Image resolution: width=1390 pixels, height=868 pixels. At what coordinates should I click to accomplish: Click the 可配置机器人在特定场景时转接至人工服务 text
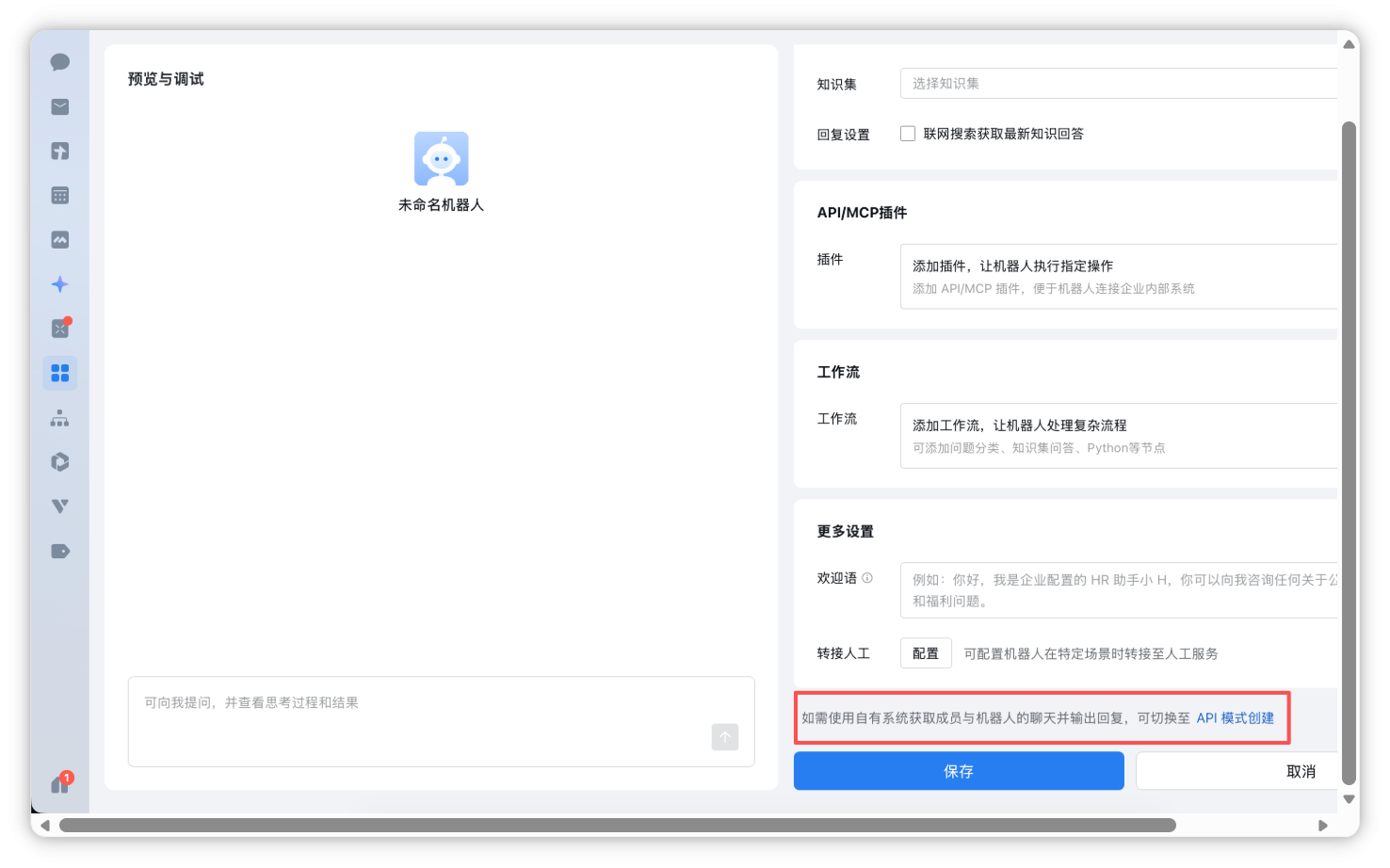pos(1091,653)
